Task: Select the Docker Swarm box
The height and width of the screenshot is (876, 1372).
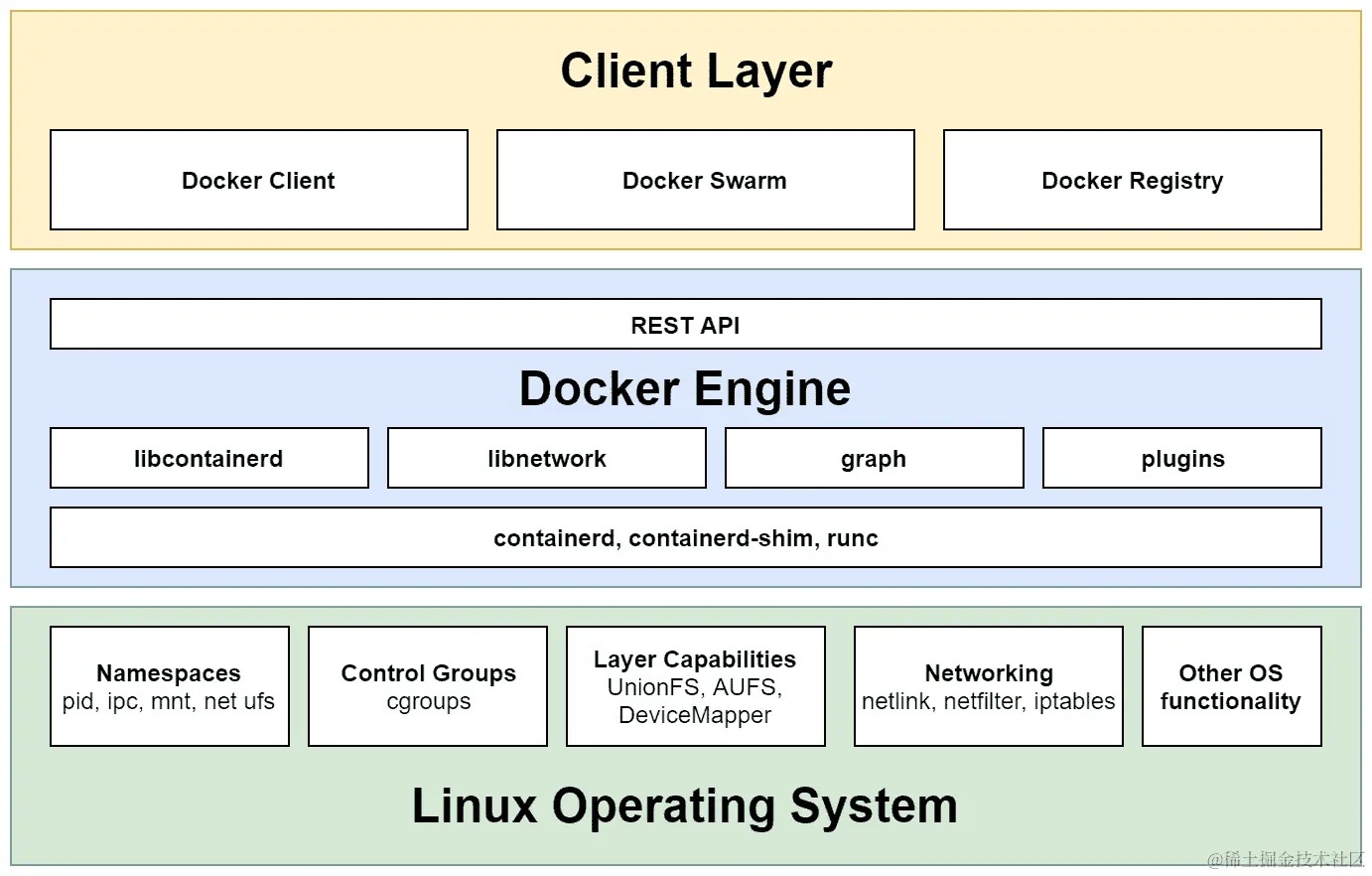Action: (706, 180)
